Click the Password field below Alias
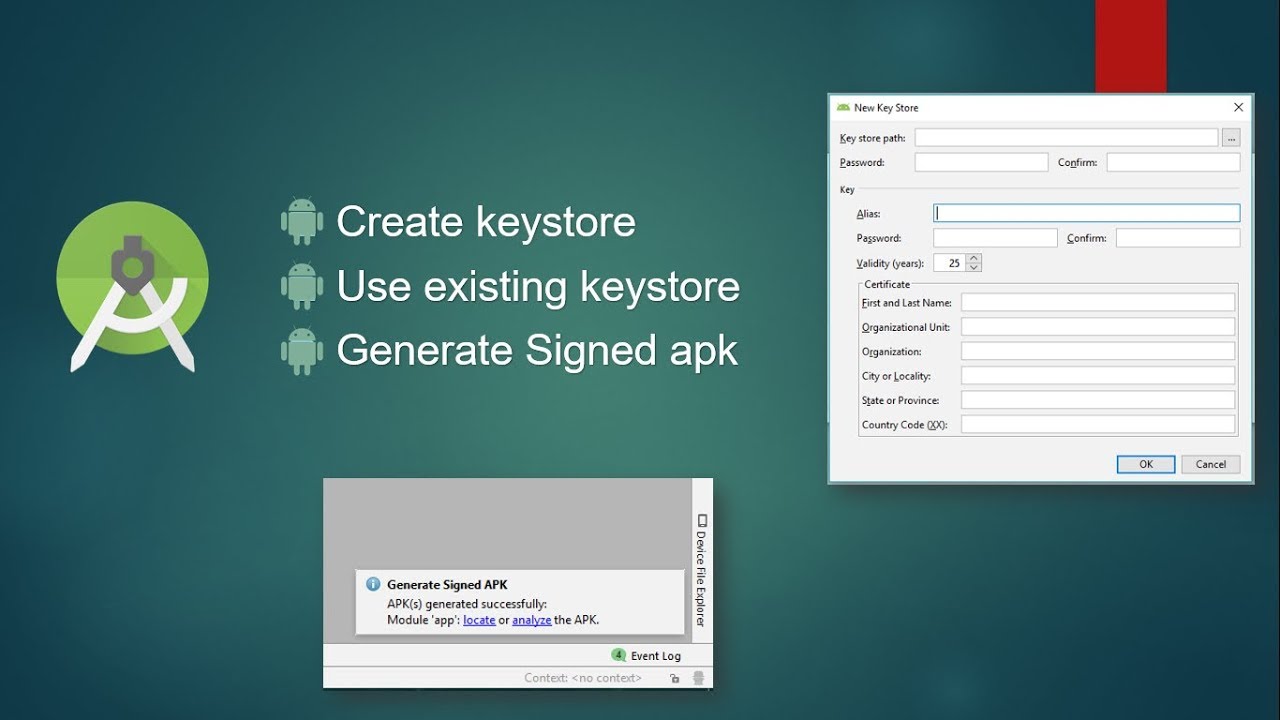Screen dimensions: 1280x720 [995, 238]
